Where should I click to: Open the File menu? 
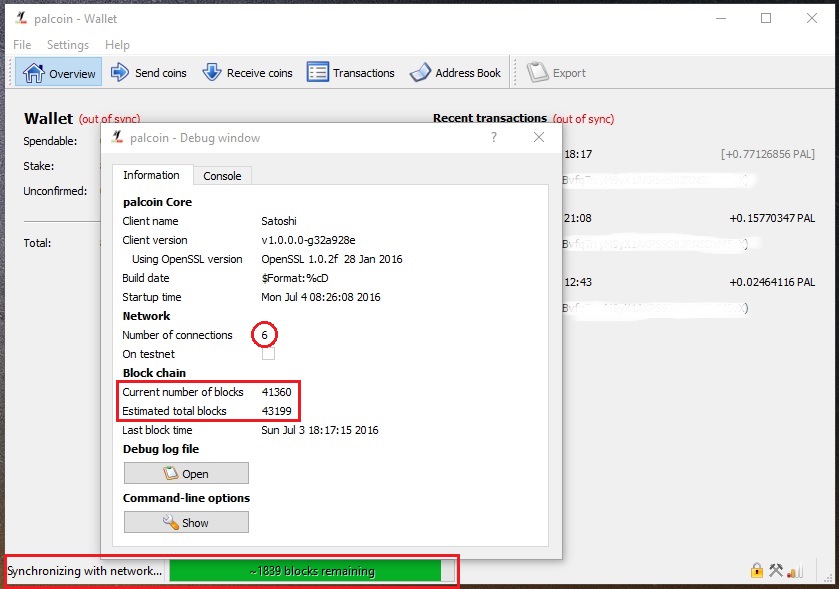22,45
